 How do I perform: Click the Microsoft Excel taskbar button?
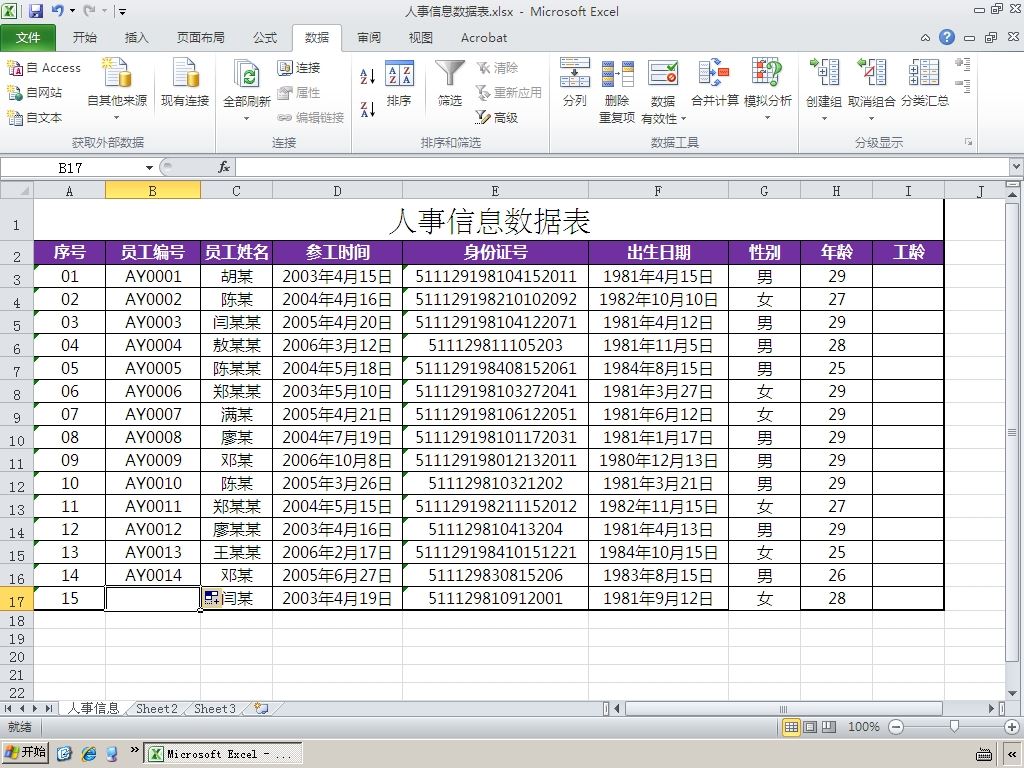pyautogui.click(x=223, y=754)
